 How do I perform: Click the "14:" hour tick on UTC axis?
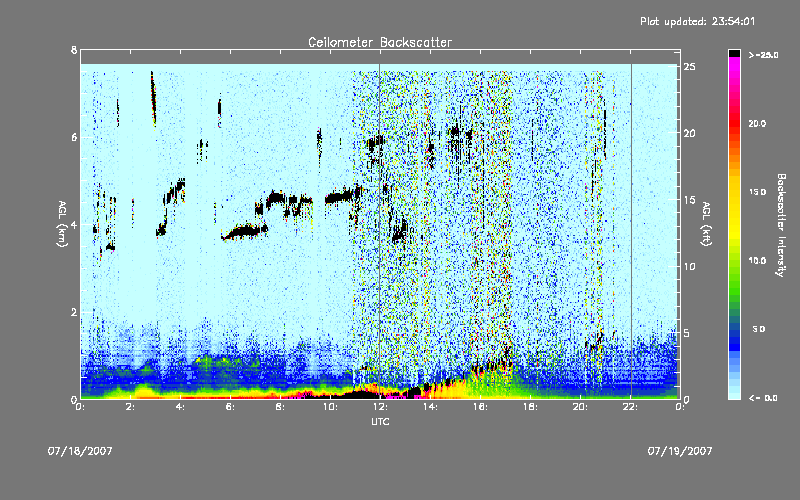430,407
